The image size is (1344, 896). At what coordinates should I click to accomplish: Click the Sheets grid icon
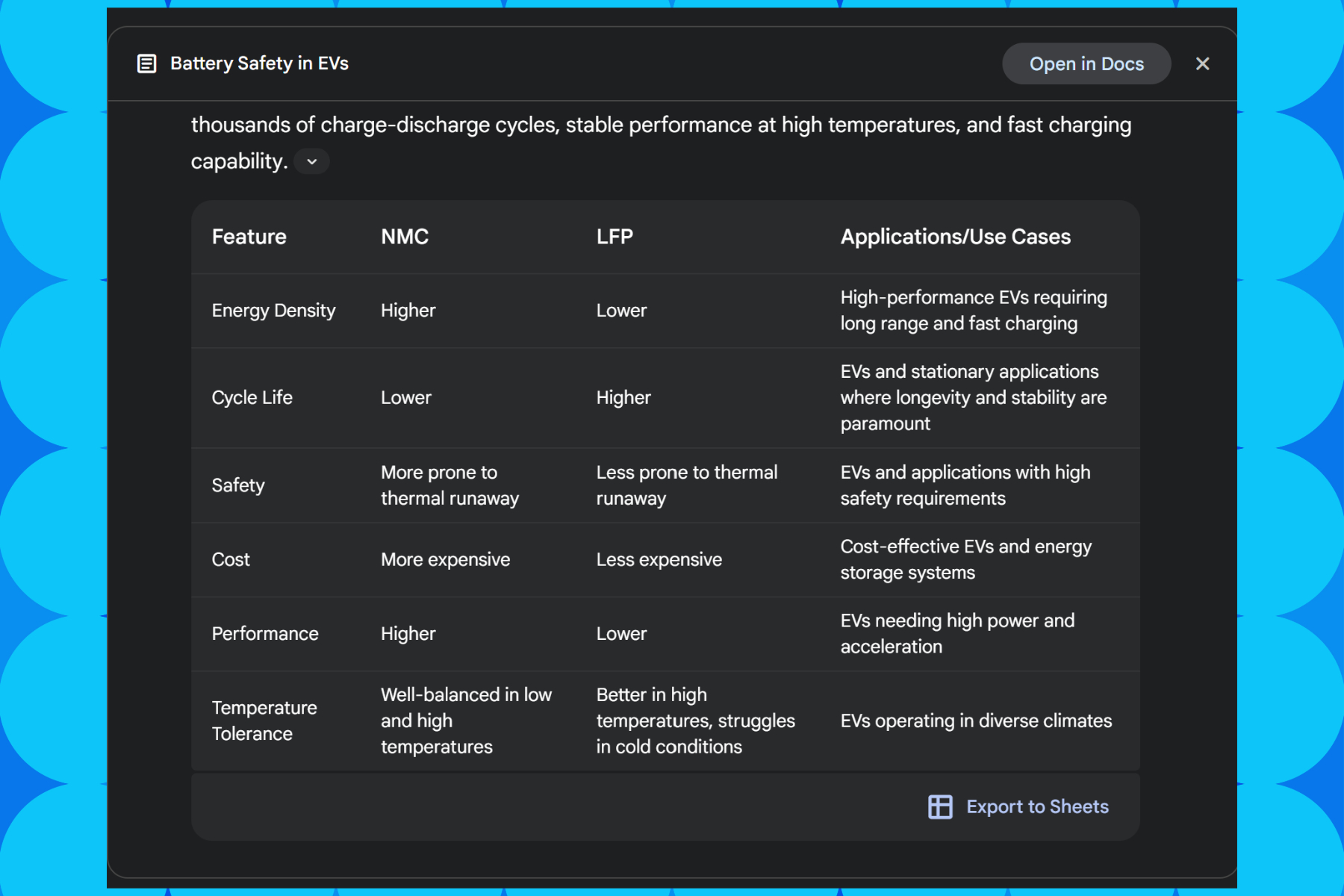940,806
